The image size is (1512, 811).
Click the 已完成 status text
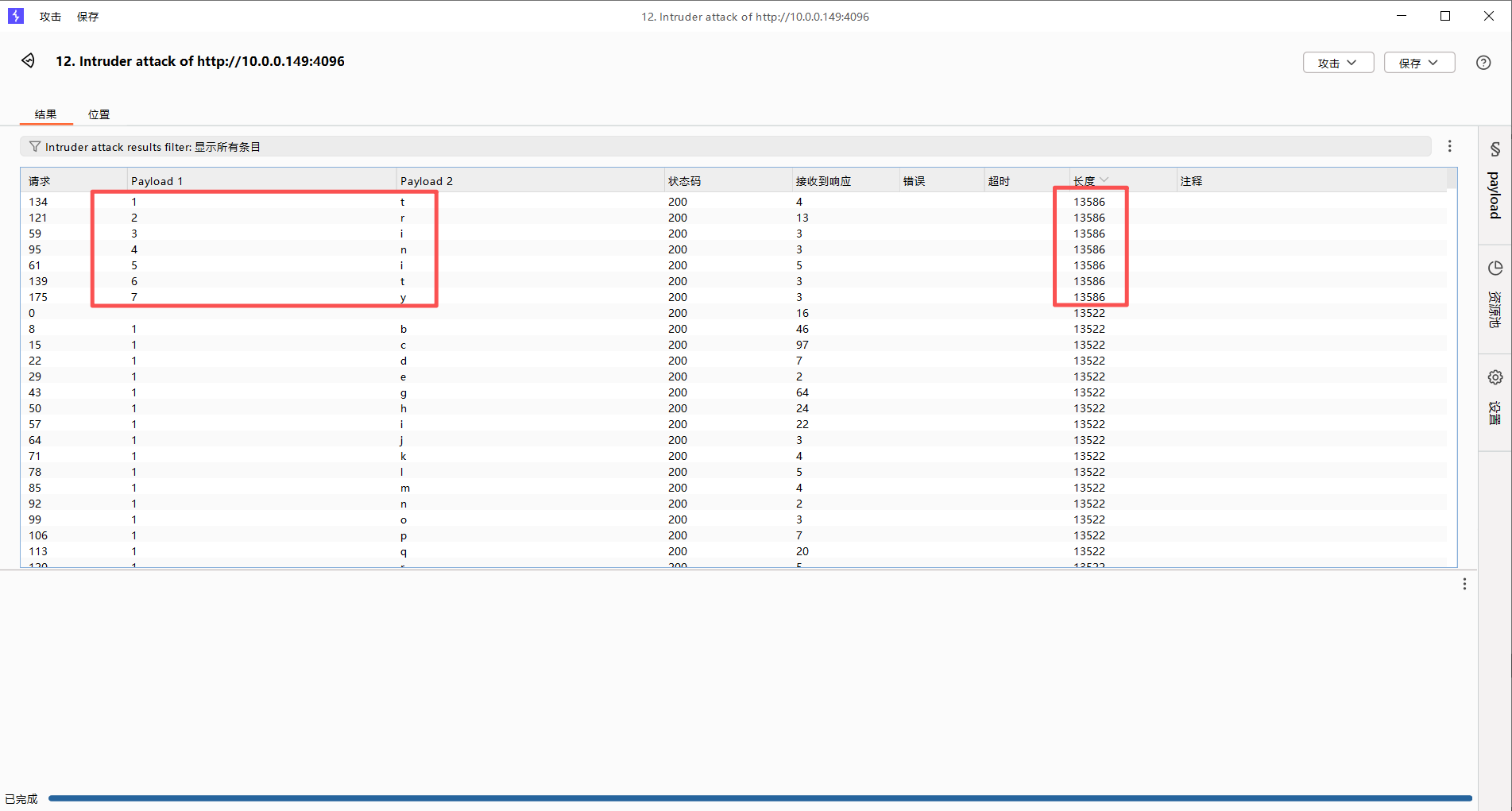[x=21, y=799]
